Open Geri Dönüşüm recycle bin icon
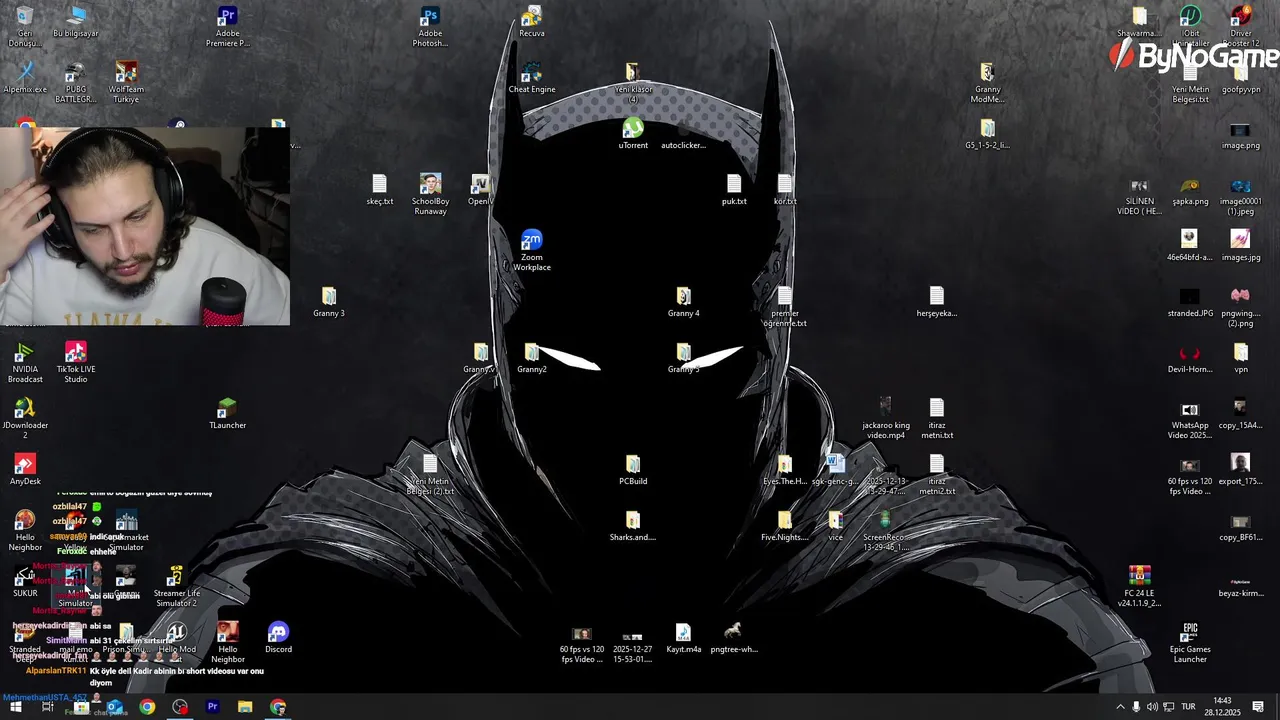Image resolution: width=1280 pixels, height=720 pixels. [25, 27]
